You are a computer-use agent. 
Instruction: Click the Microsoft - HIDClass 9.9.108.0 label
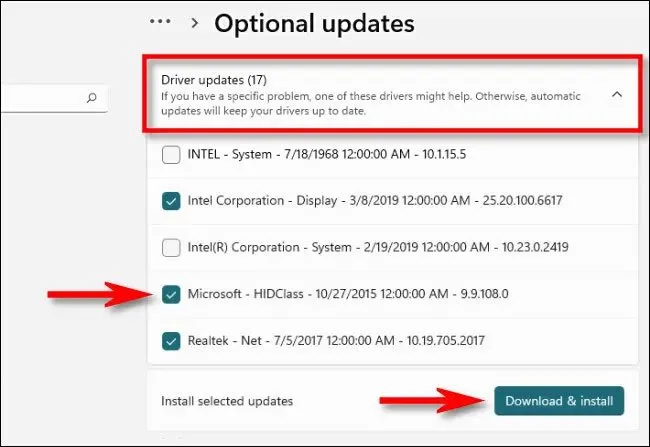coord(348,294)
